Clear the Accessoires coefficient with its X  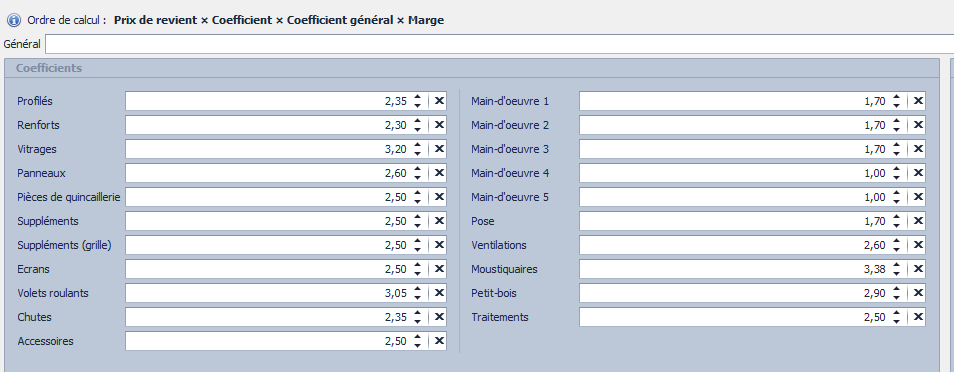point(439,341)
